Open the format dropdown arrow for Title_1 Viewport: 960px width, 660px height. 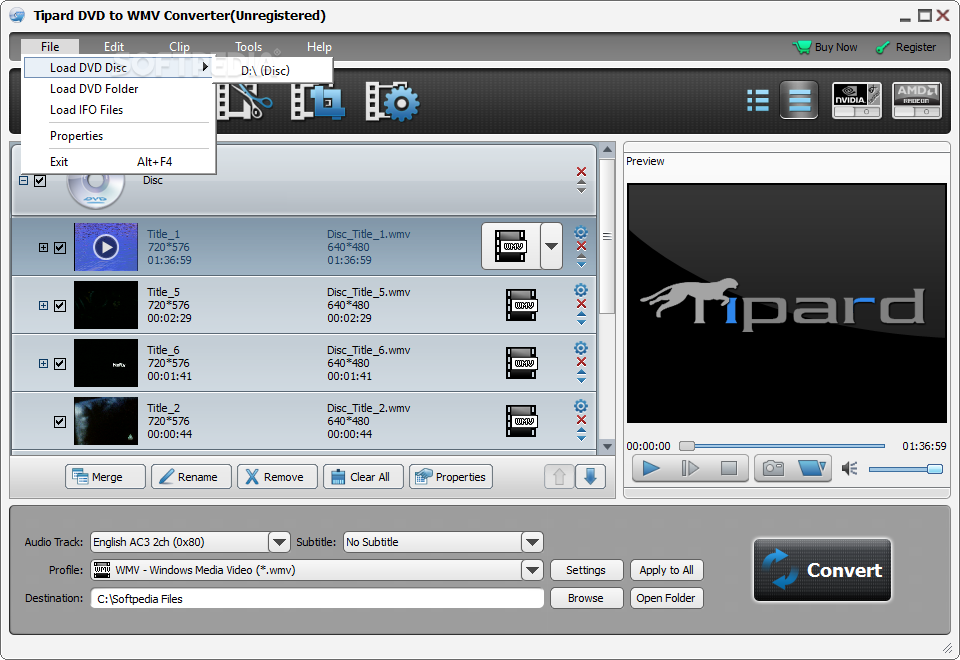(552, 246)
